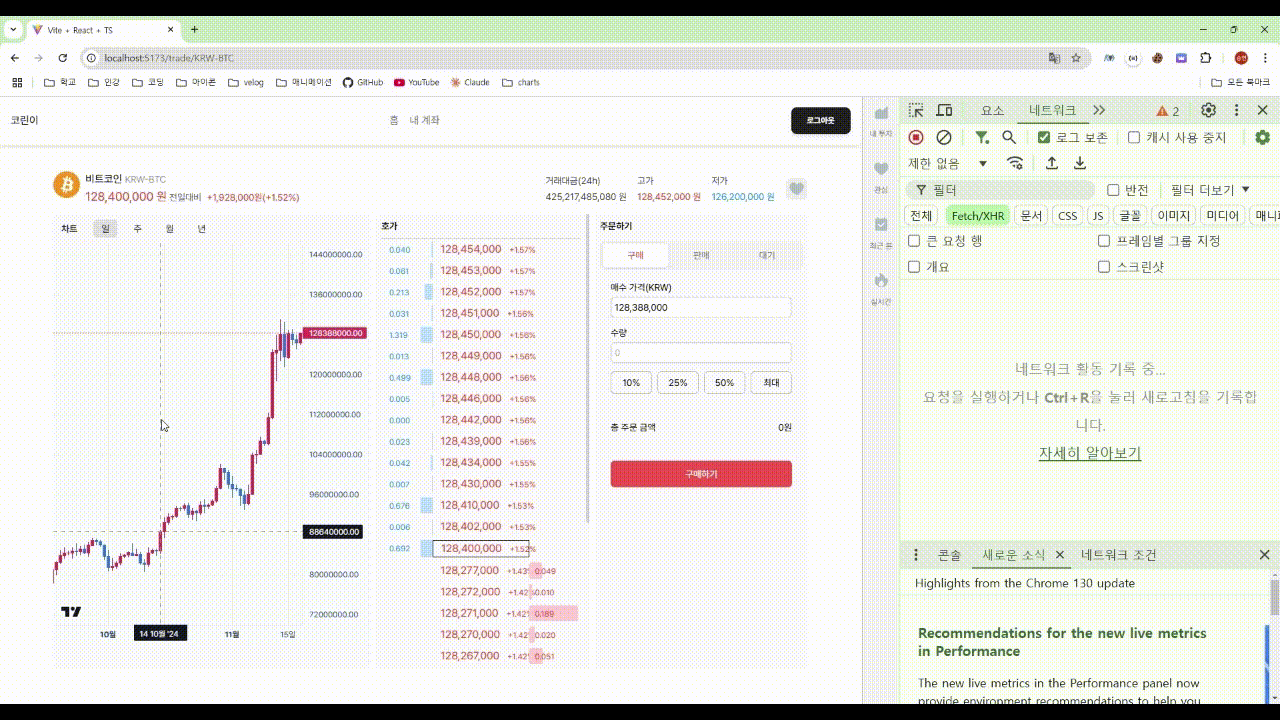Image resolution: width=1280 pixels, height=720 pixels.
Task: Clear the network log
Action: tap(944, 137)
